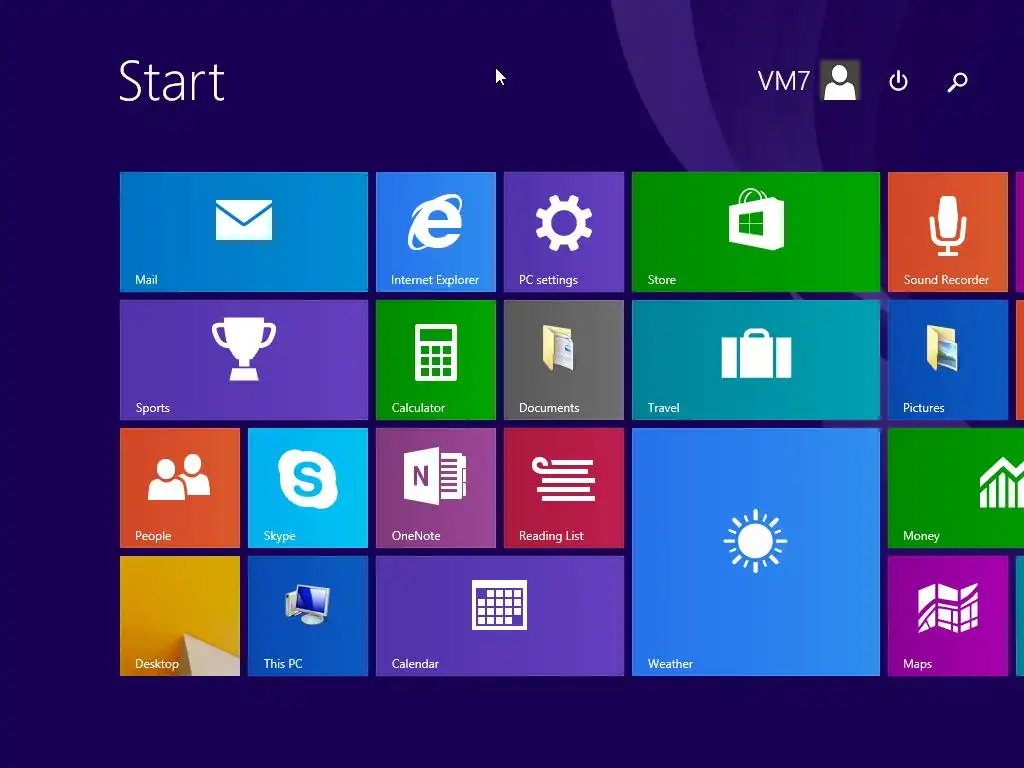Open the Calendar tile
Image resolution: width=1024 pixels, height=768 pixels.
[x=500, y=616]
